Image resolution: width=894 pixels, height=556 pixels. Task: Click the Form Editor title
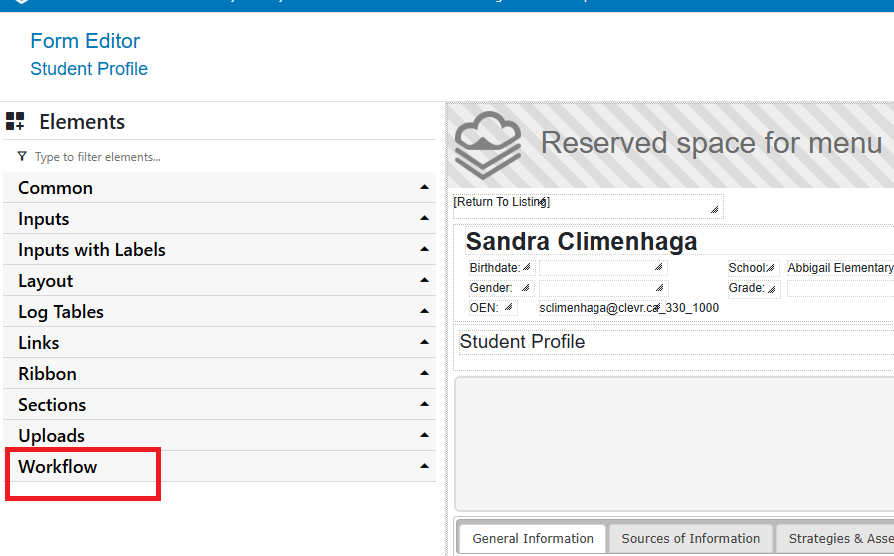[85, 41]
